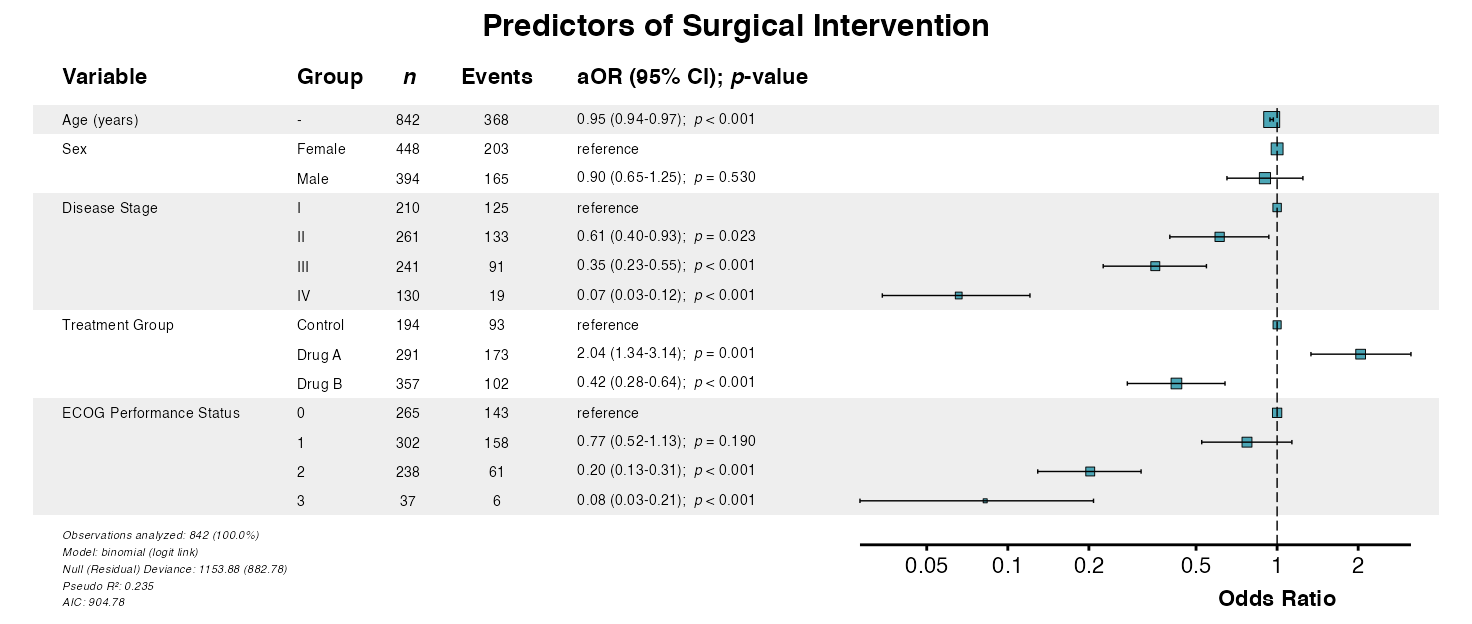Click the Drug B odds ratio marker
The height and width of the screenshot is (624, 1472).
[x=1176, y=383]
